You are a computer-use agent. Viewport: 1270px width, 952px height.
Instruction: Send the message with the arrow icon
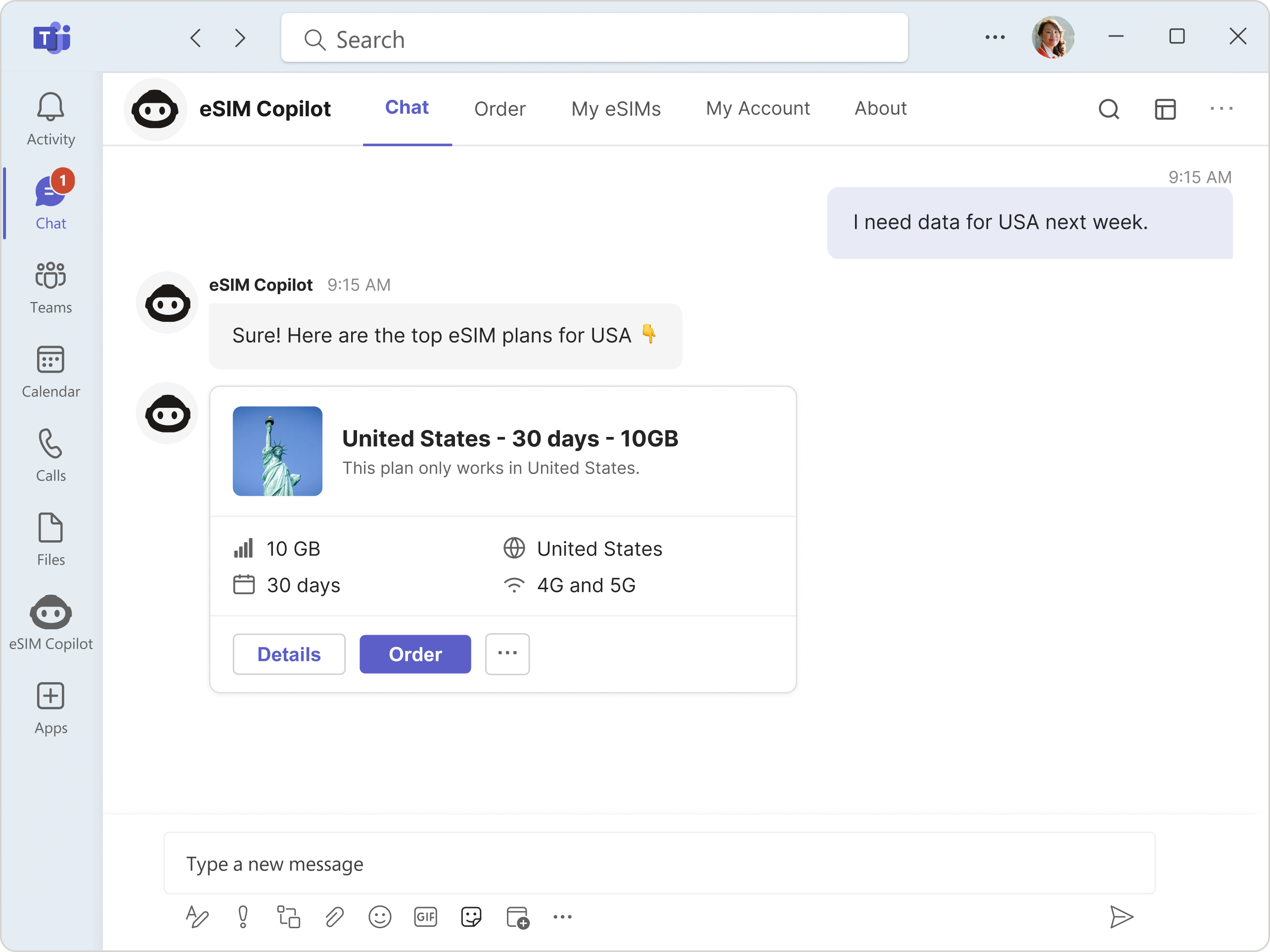click(x=1121, y=916)
